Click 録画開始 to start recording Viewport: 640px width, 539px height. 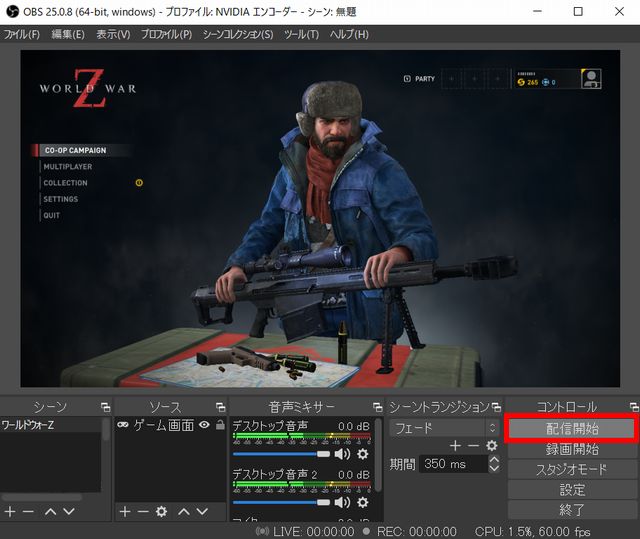tap(572, 449)
